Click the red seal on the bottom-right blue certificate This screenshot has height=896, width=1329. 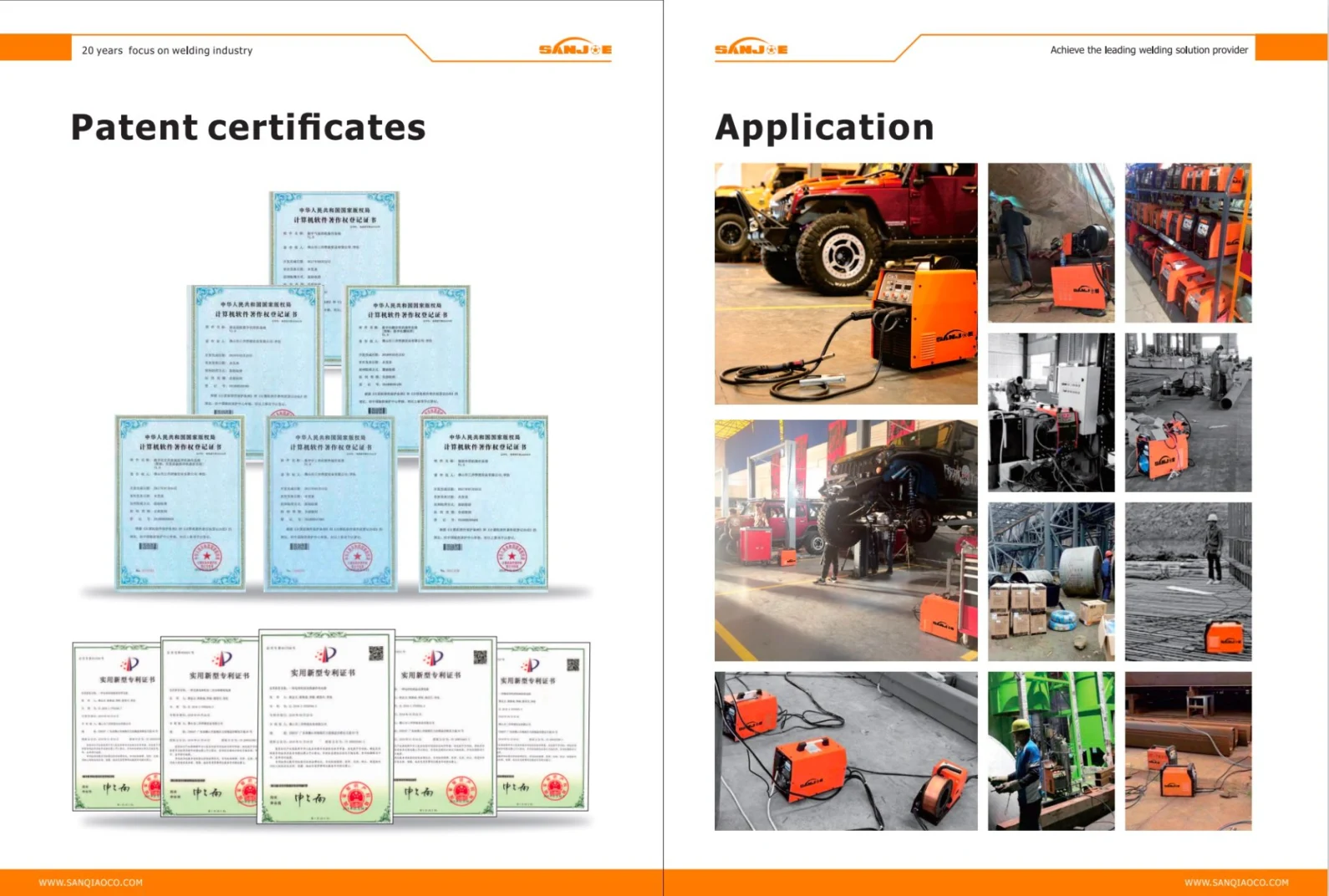(512, 557)
